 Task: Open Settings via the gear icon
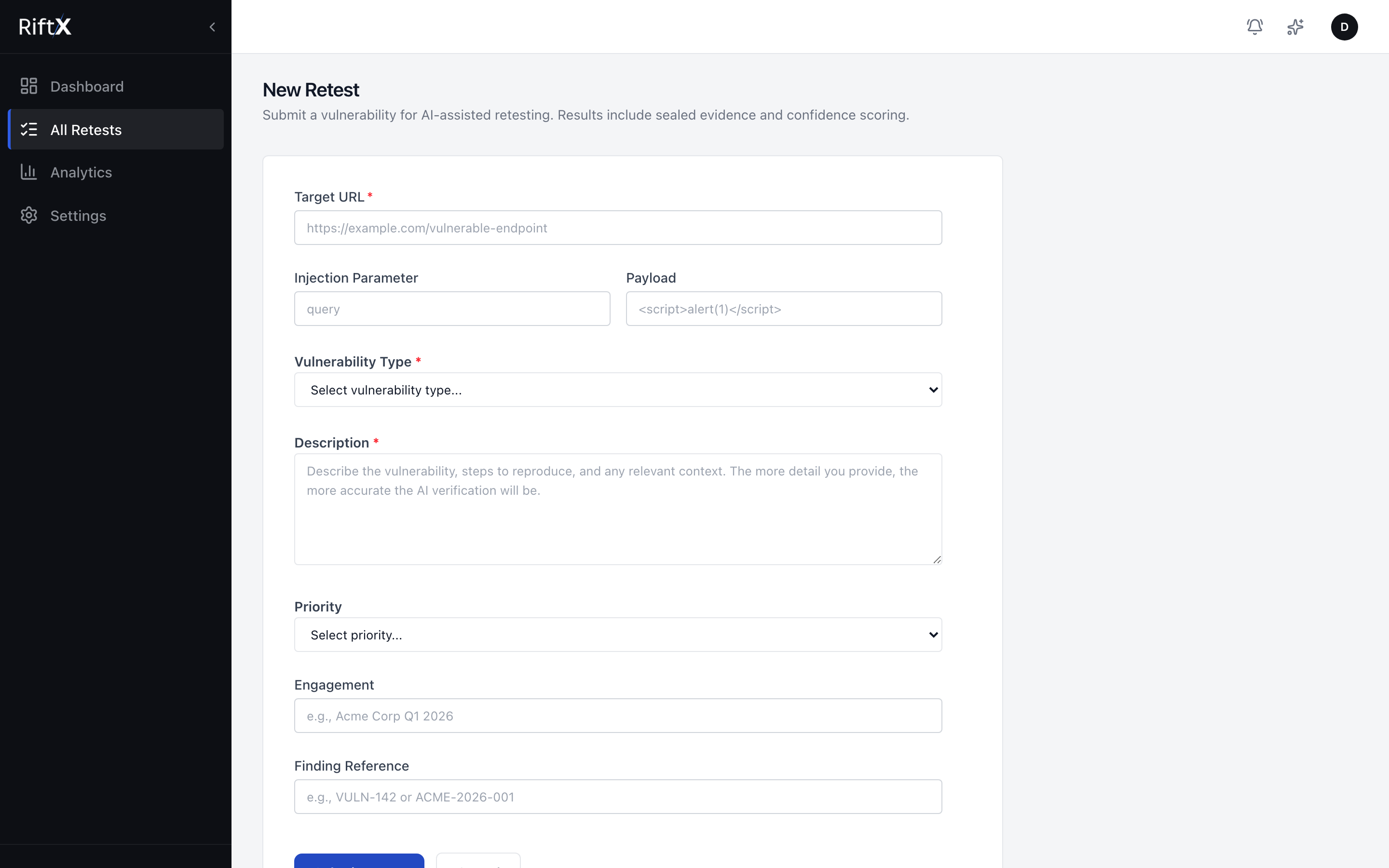coord(29,215)
